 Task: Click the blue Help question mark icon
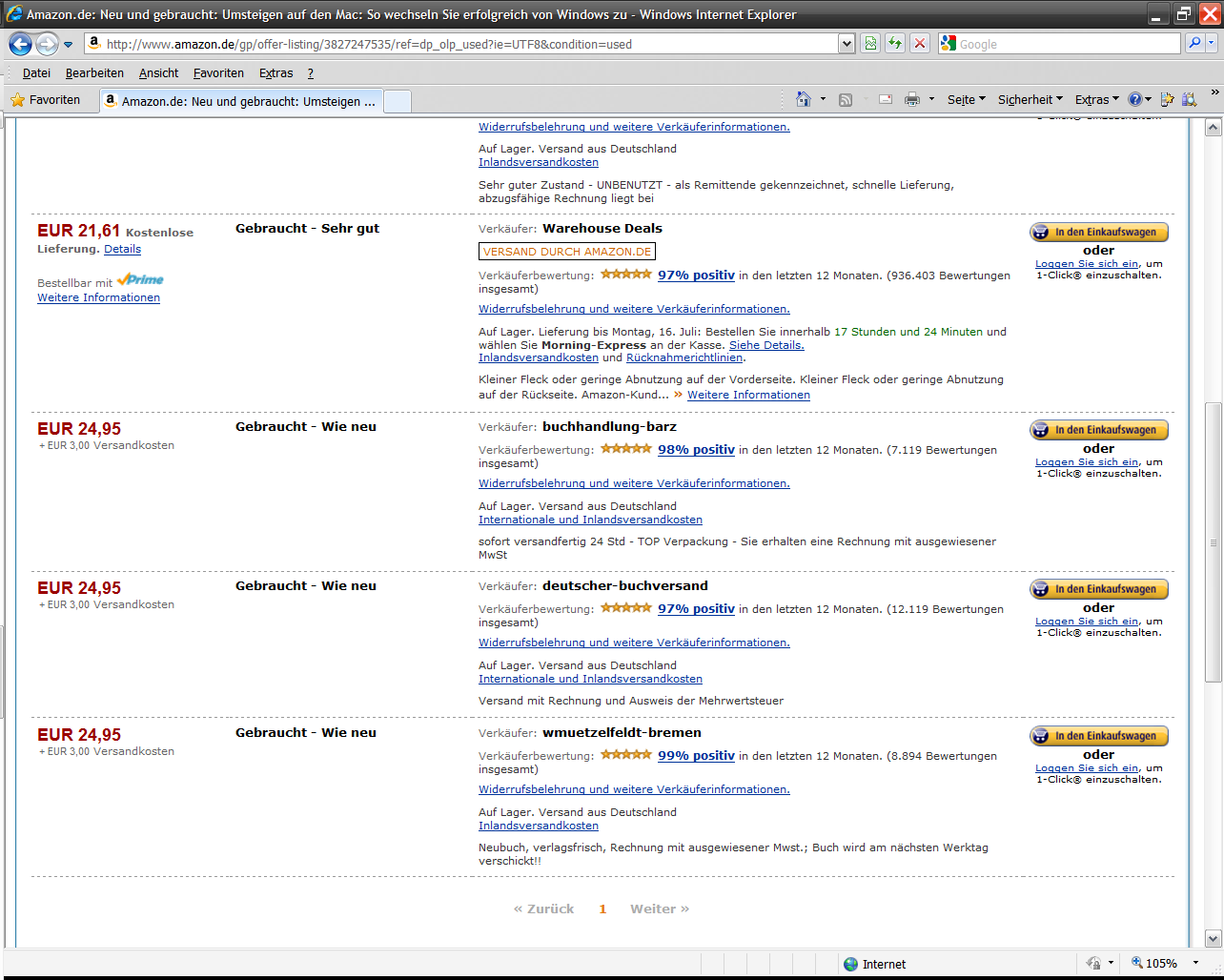pyautogui.click(x=1135, y=99)
